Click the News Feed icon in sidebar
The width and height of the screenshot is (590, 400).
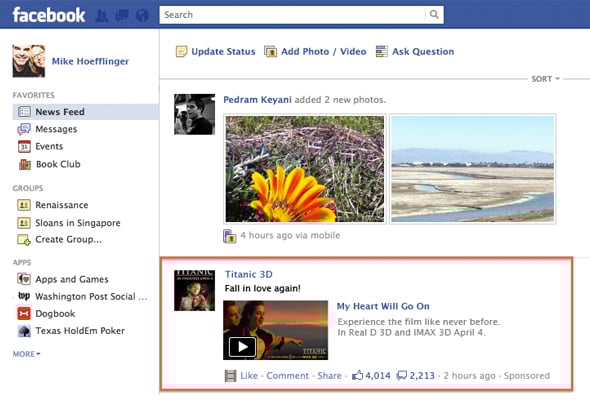click(x=24, y=112)
